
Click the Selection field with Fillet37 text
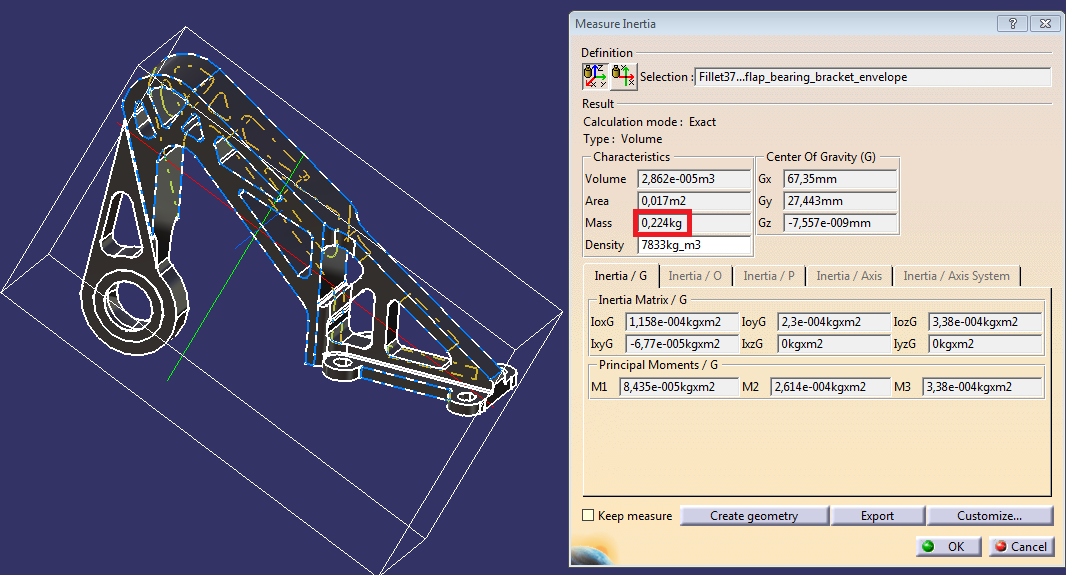[x=873, y=77]
